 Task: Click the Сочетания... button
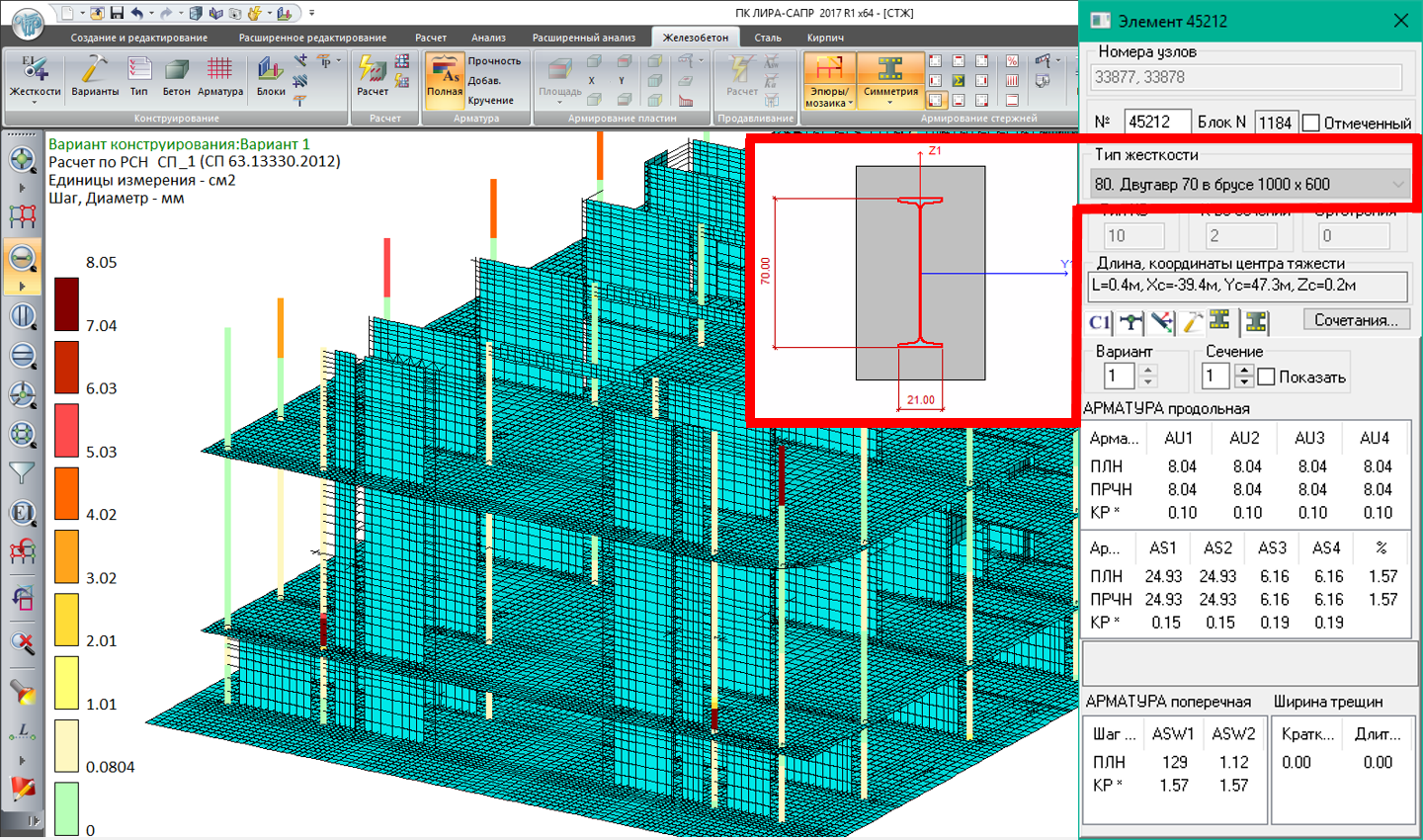point(1355,320)
